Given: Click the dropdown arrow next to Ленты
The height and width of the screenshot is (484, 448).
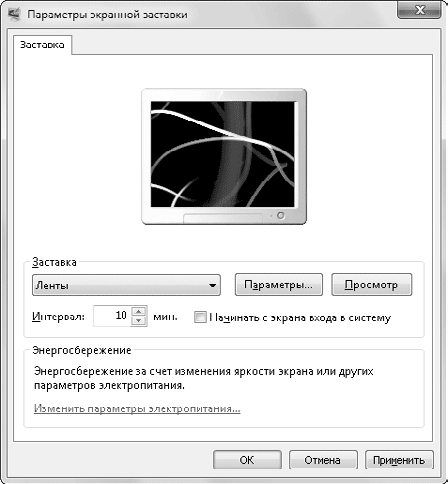Looking at the screenshot, I should point(212,286).
